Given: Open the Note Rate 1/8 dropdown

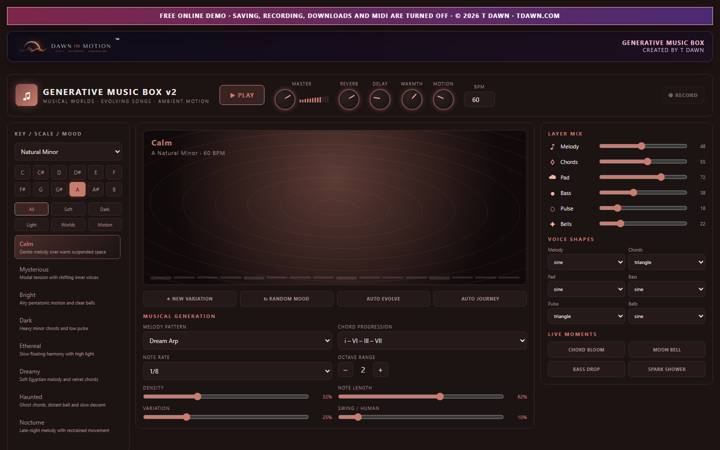Looking at the screenshot, I should click(237, 371).
